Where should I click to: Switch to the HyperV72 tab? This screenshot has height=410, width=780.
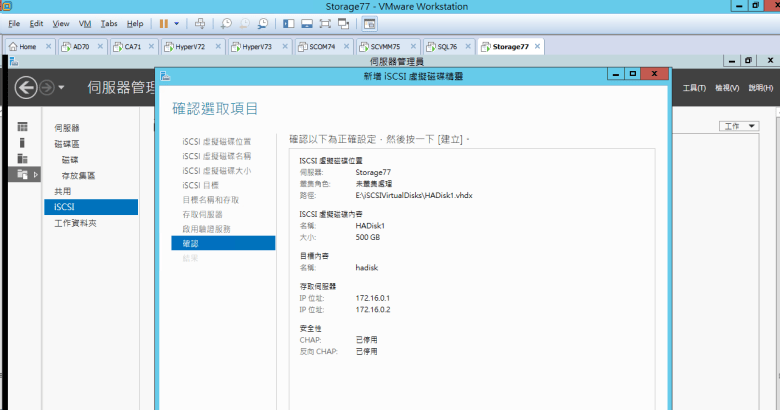(184, 46)
